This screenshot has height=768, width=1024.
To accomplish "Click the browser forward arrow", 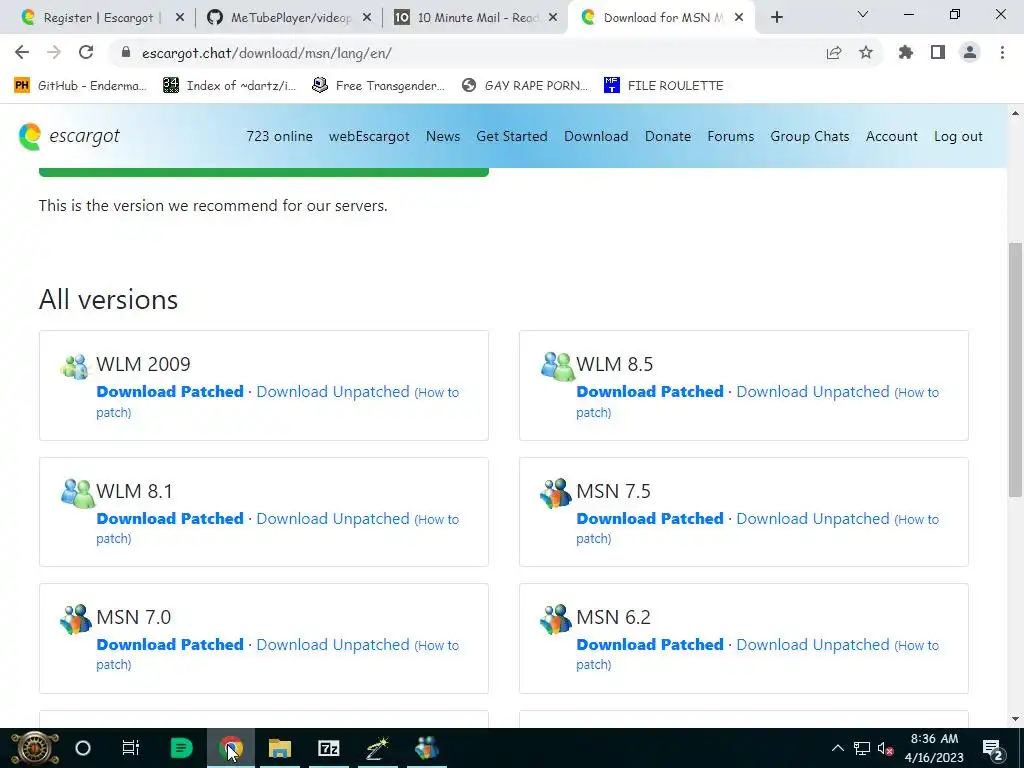I will 54,53.
